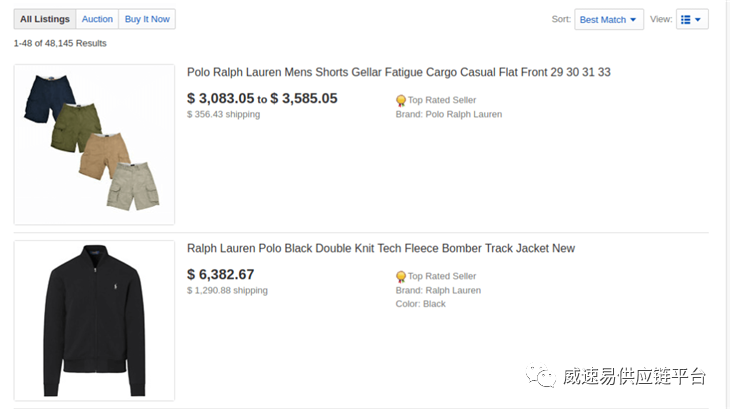Click the Best Match dropdown arrow

(x=633, y=20)
